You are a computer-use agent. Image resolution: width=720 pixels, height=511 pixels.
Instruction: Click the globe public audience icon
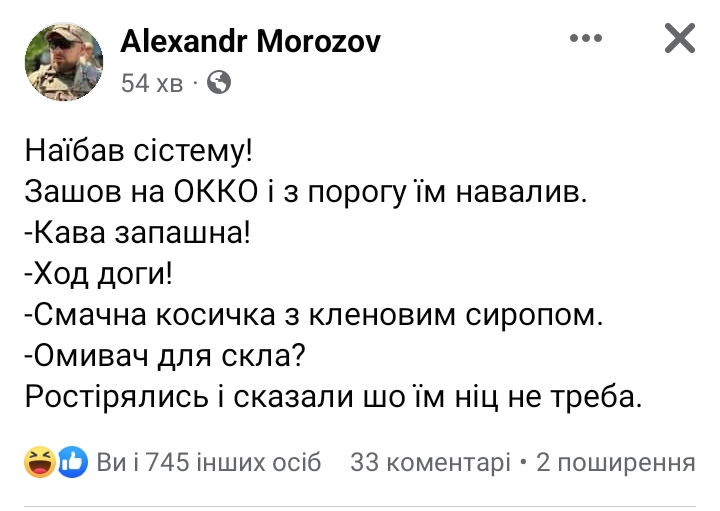218,83
